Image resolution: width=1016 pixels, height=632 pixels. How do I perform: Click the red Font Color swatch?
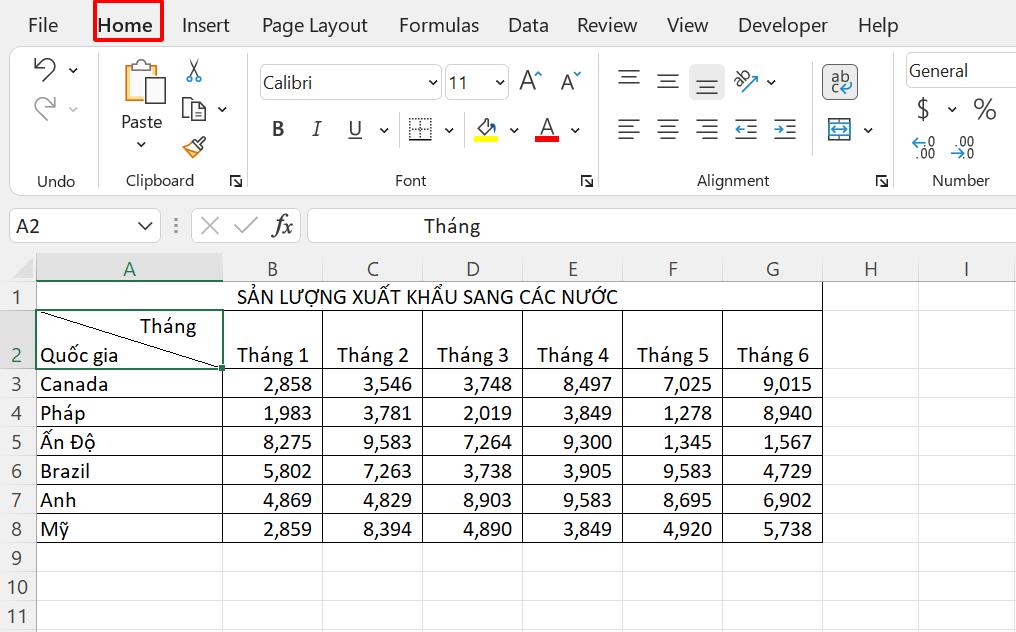[546, 129]
